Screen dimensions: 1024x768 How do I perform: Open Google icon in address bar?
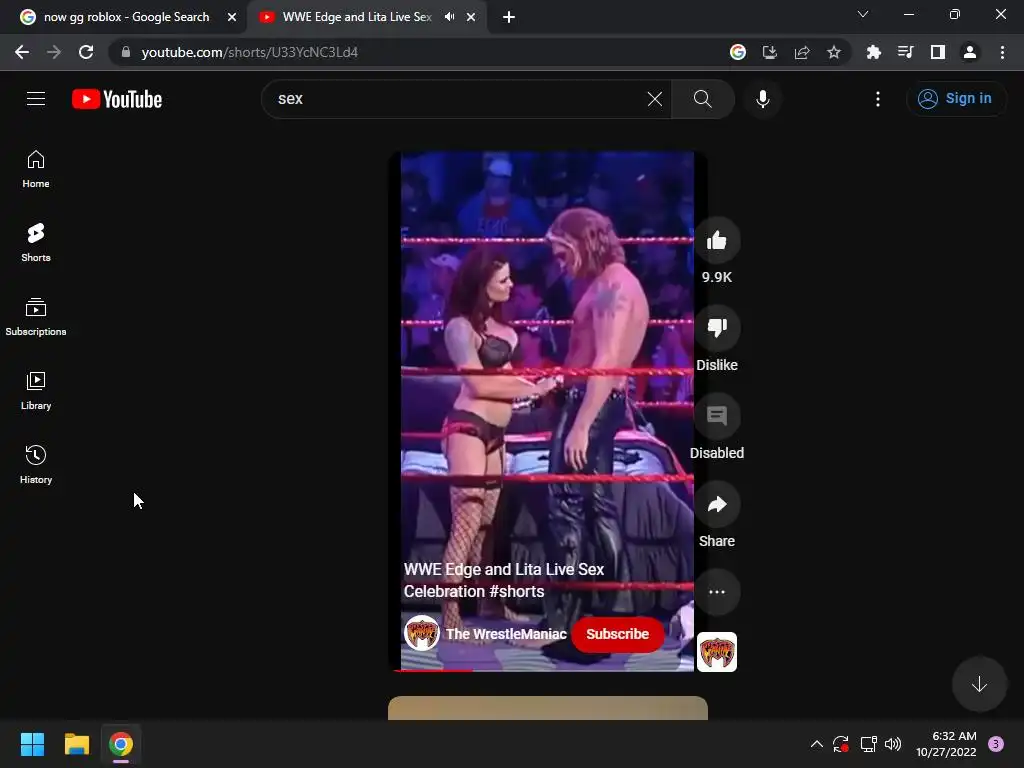coord(738,52)
